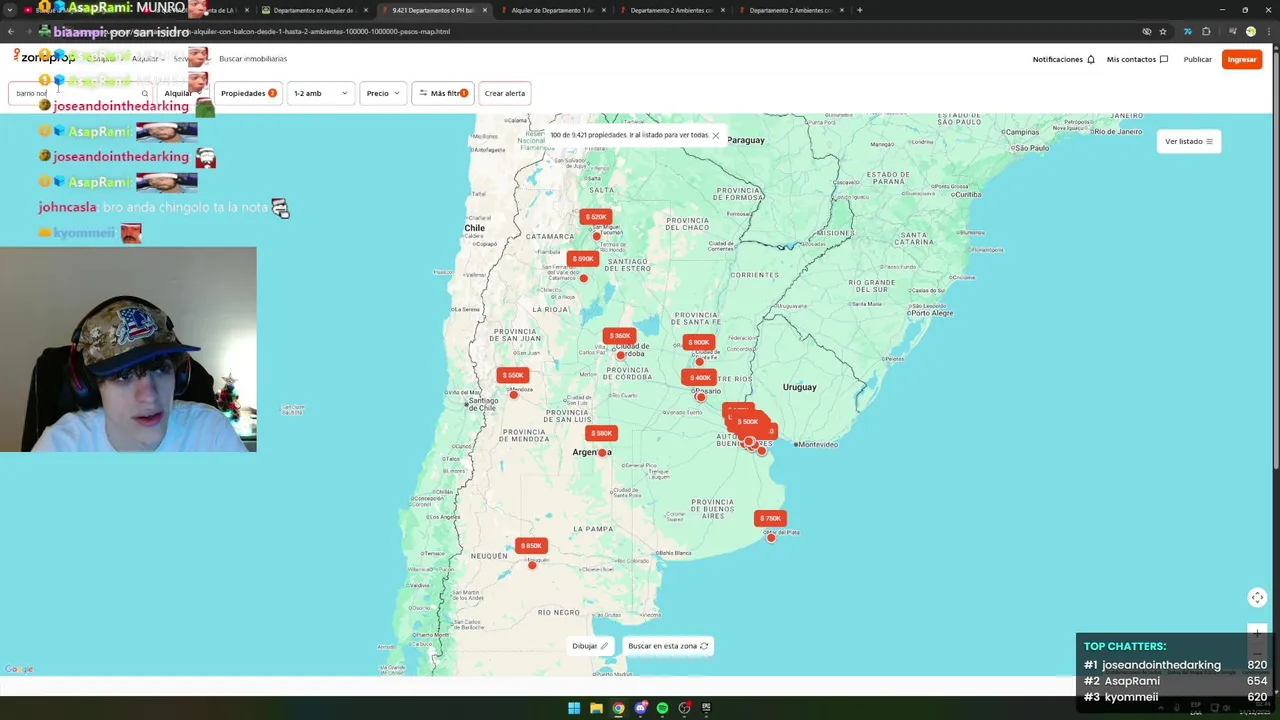Viewport: 1280px width, 720px height.
Task: Open the Windows Start menu
Action: coord(574,708)
